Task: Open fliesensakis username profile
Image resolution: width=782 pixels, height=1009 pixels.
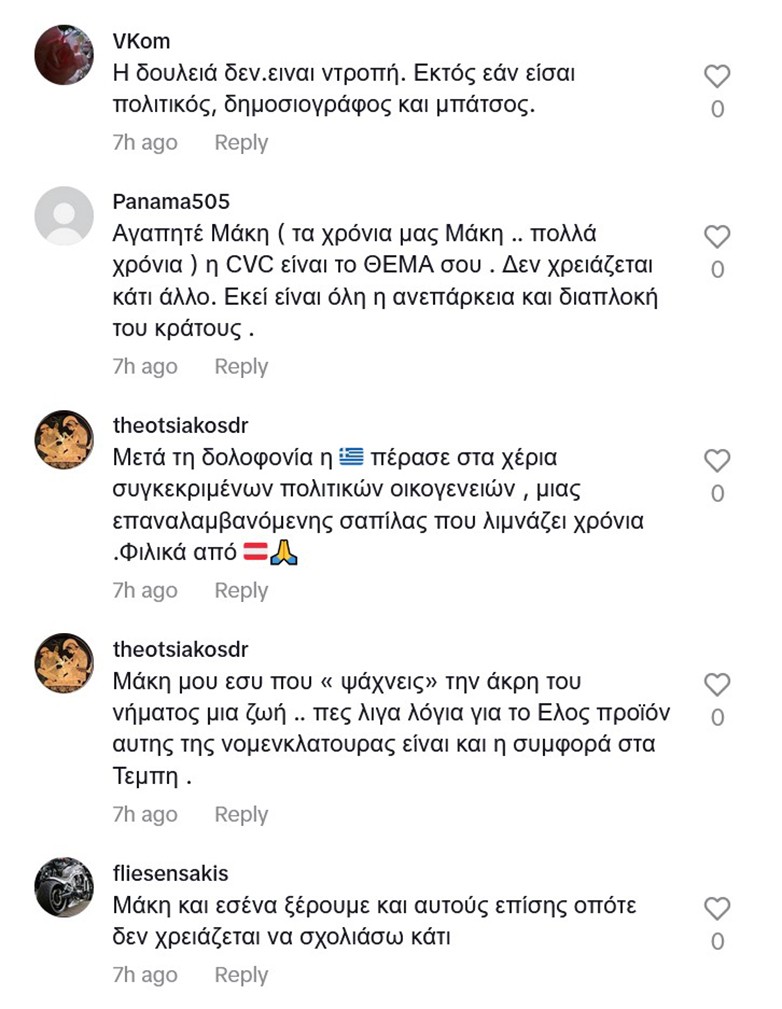Action: 170,874
